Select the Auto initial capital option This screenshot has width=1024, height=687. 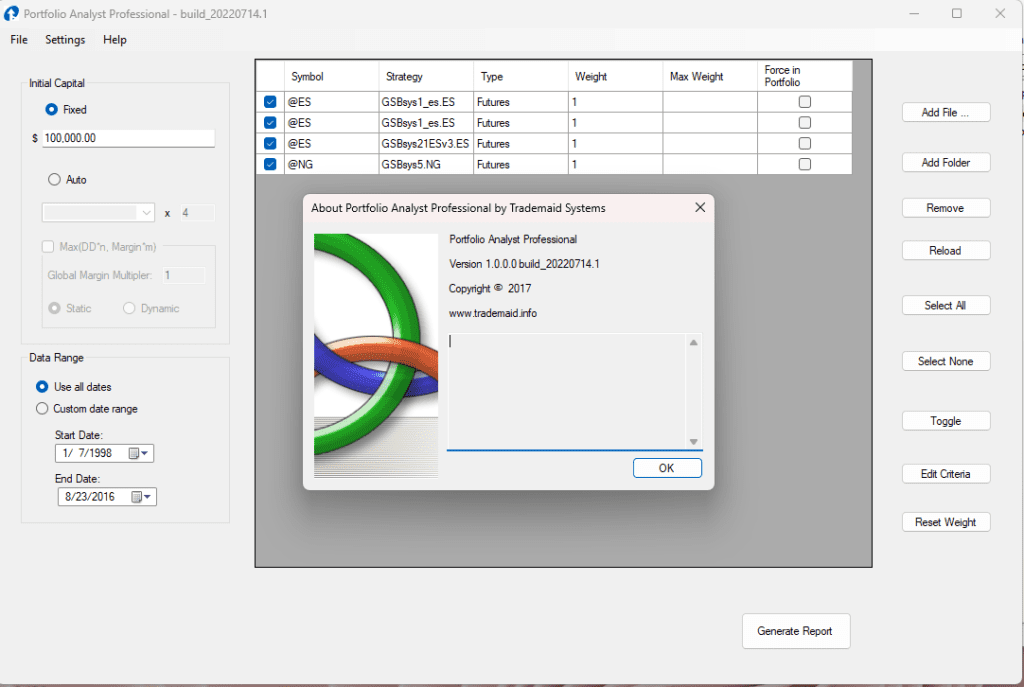[x=54, y=180]
